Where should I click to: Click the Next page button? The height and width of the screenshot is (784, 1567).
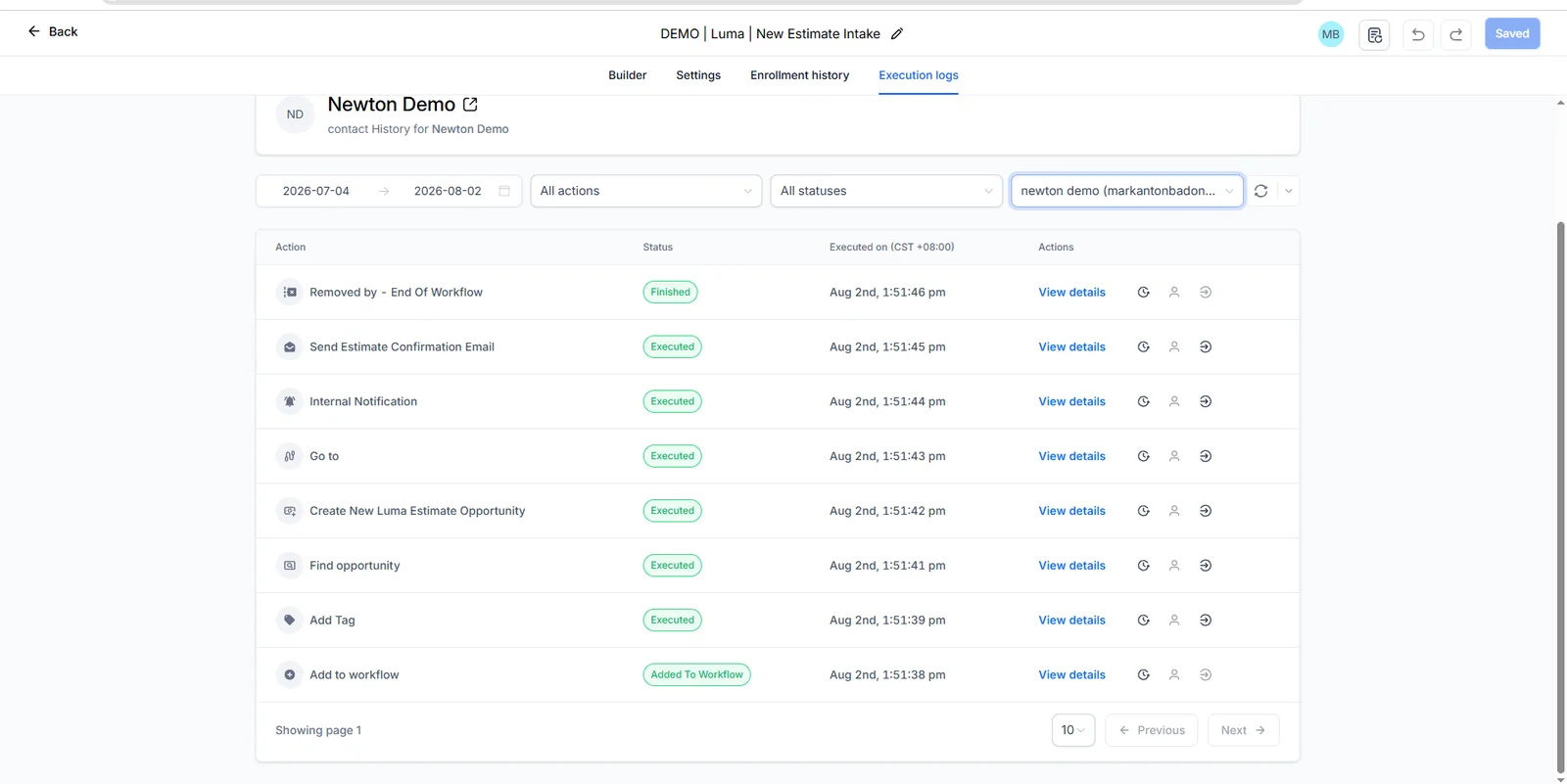1244,730
